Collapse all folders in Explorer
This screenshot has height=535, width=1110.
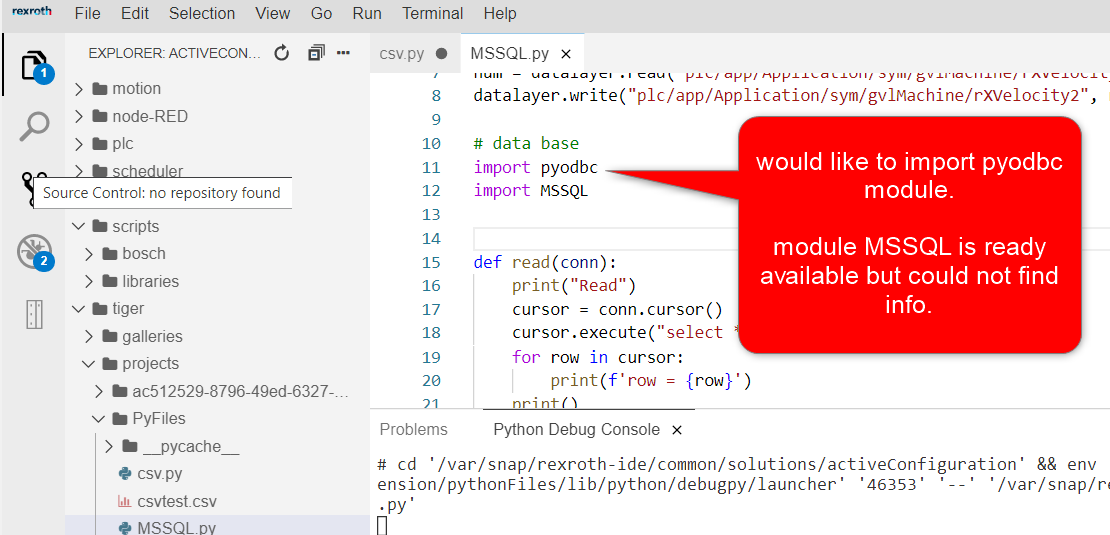tap(316, 53)
